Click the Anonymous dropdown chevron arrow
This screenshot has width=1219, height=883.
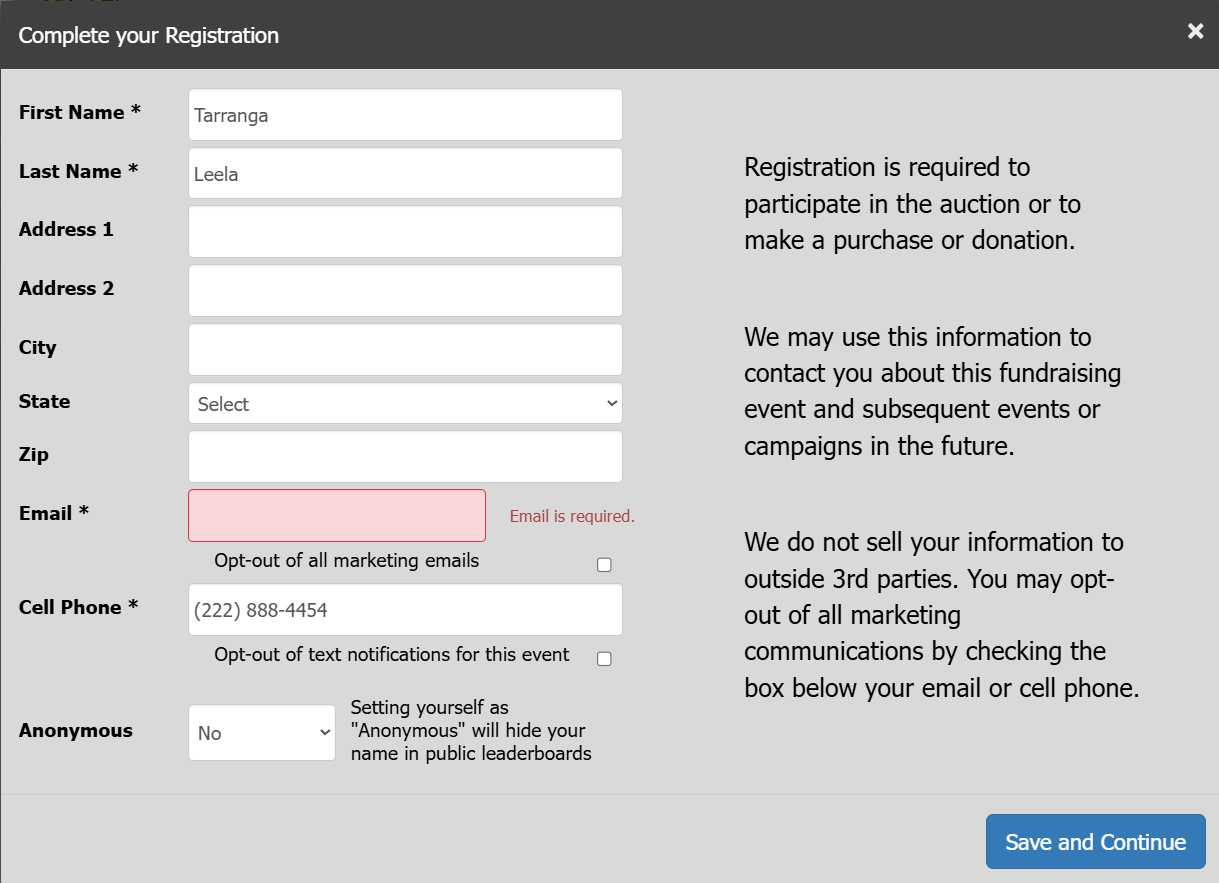point(325,733)
